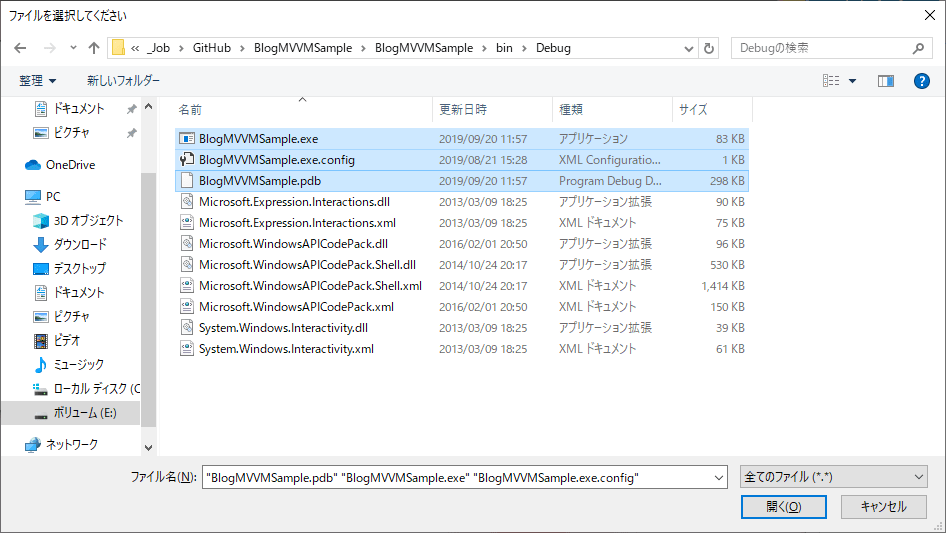The image size is (946, 533).
Task: Toggle the preview pane icon
Action: click(x=886, y=81)
